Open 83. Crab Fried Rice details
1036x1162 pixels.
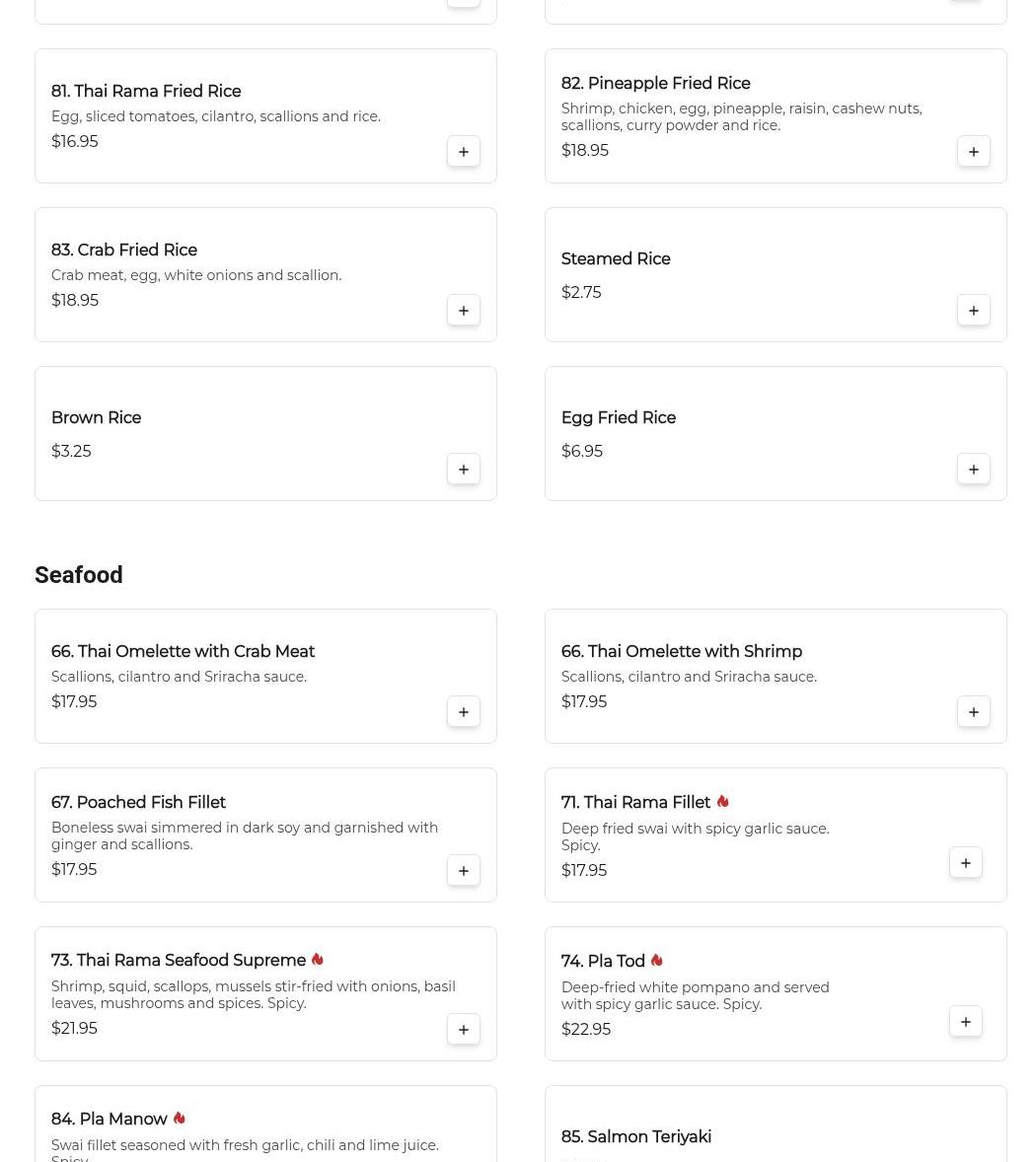click(x=124, y=251)
